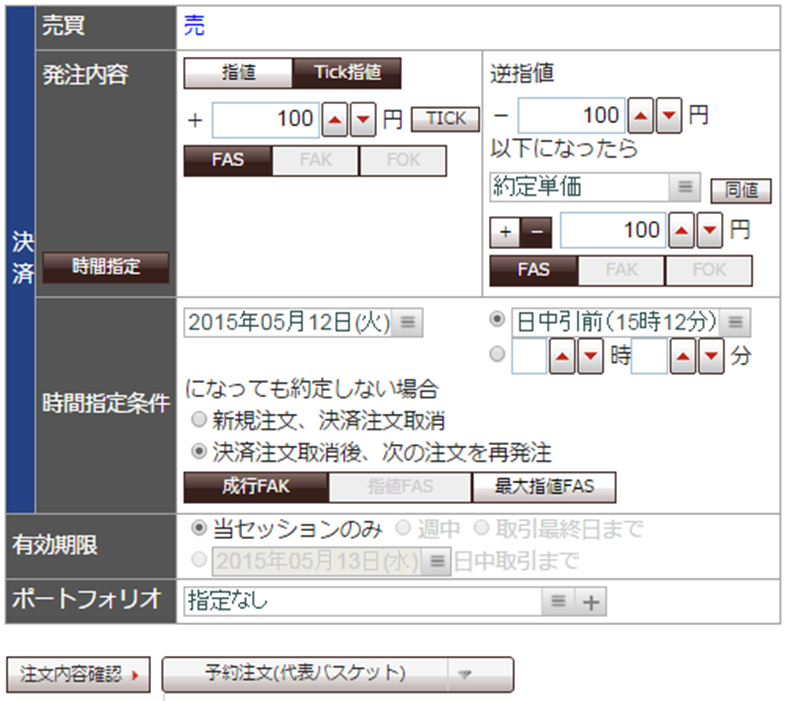The image size is (789, 701).
Task: Choose 最大指値FAS reorder type
Action: point(544,487)
